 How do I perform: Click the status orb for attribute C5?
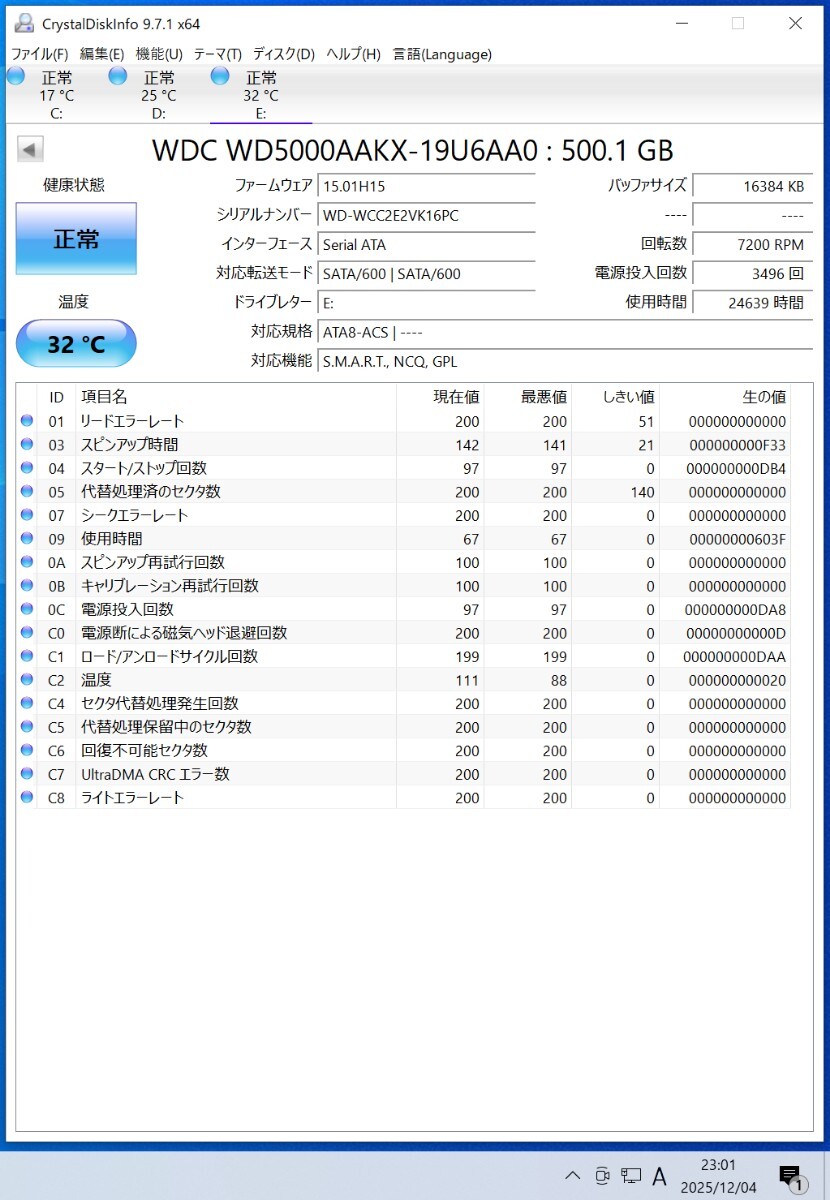(x=27, y=727)
